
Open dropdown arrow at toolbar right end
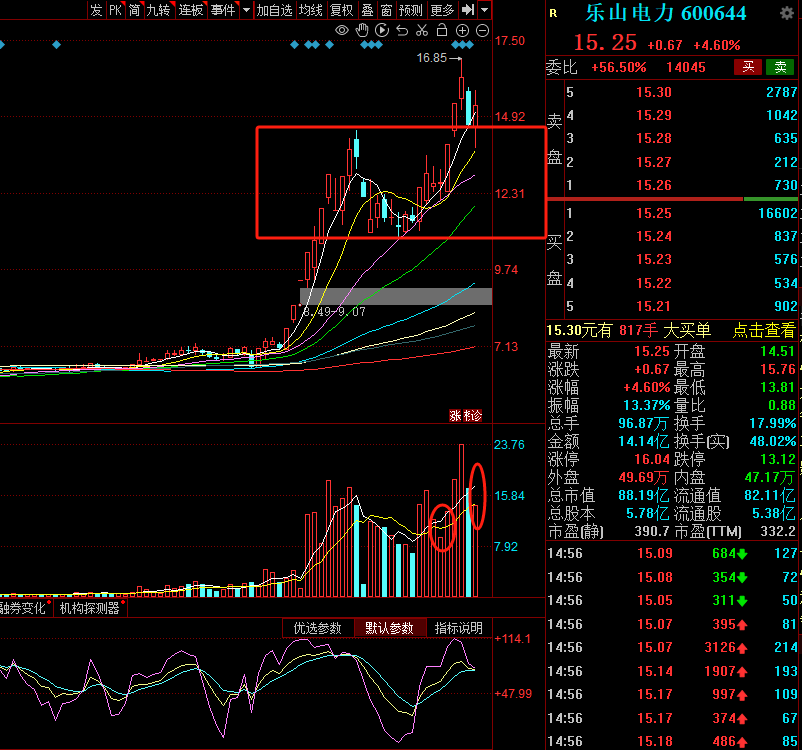click(x=484, y=10)
